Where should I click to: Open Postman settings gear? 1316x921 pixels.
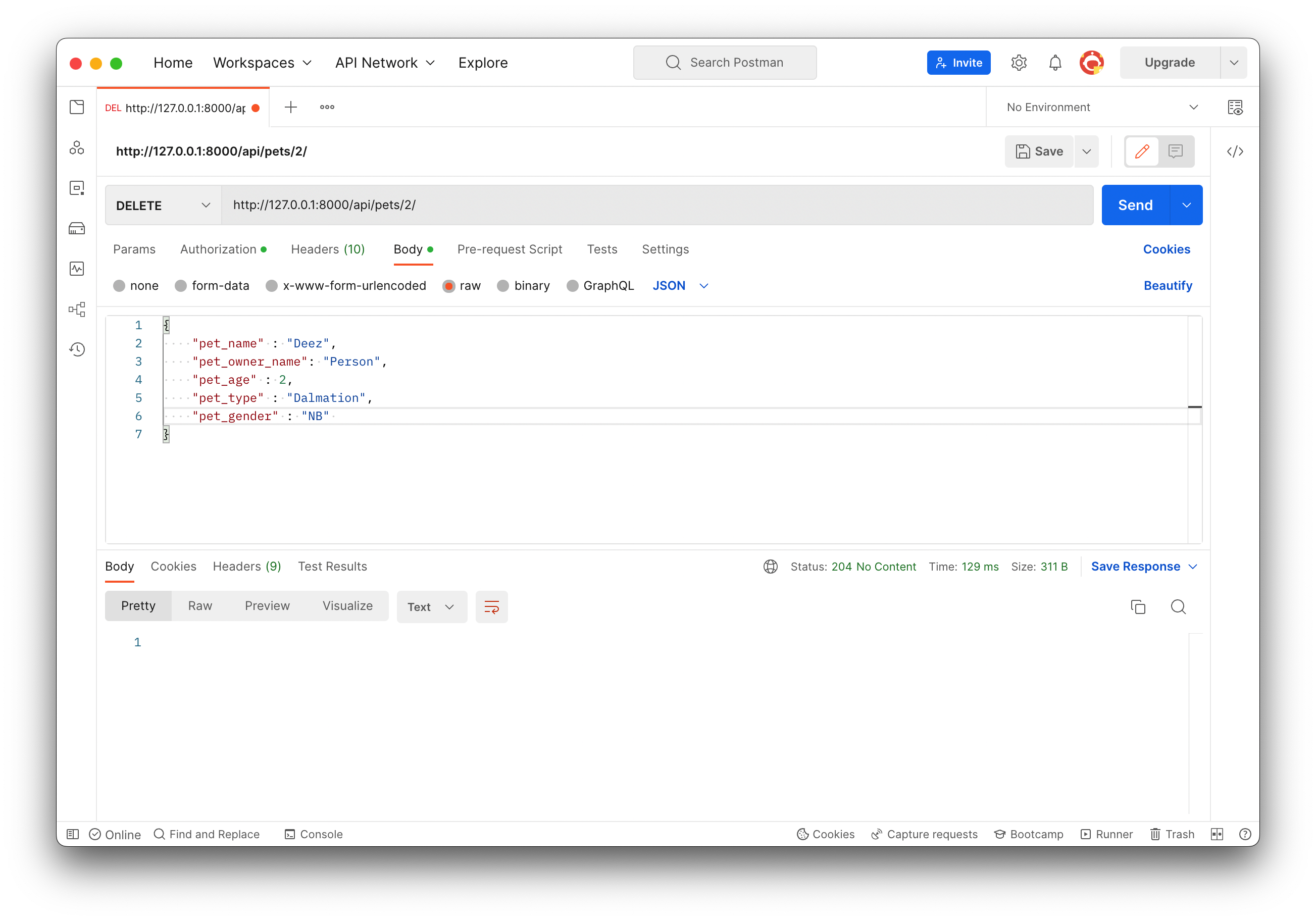coord(1019,63)
